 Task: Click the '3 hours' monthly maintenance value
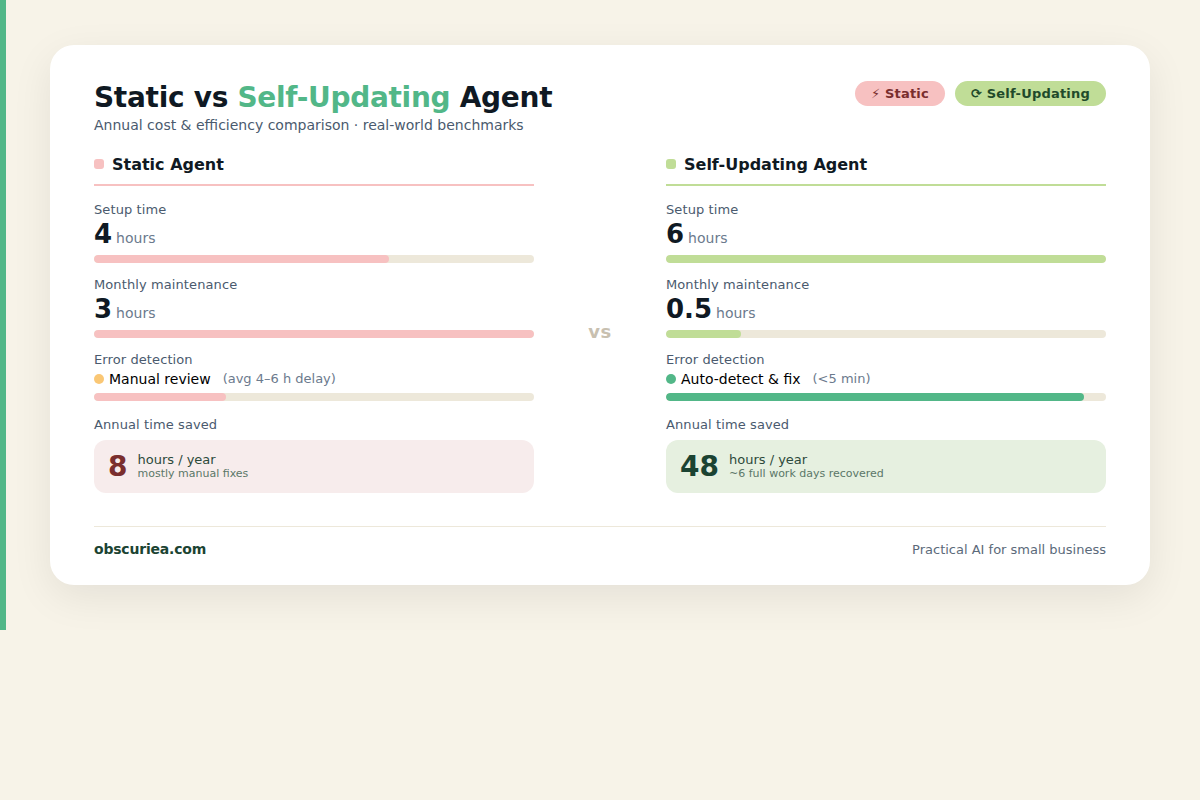(x=125, y=310)
